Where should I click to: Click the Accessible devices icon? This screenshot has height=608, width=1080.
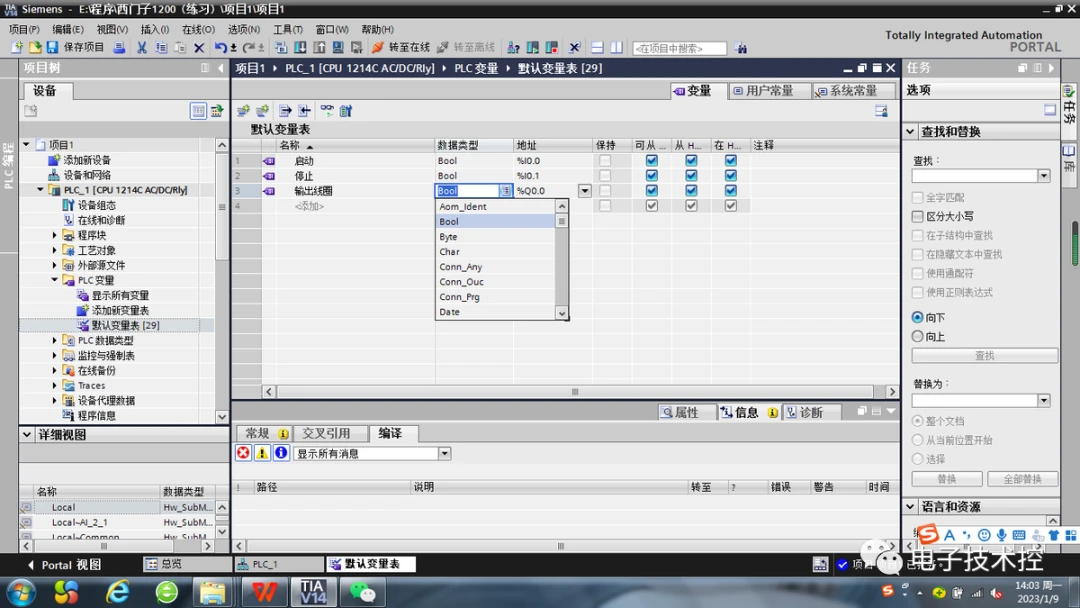(513, 48)
